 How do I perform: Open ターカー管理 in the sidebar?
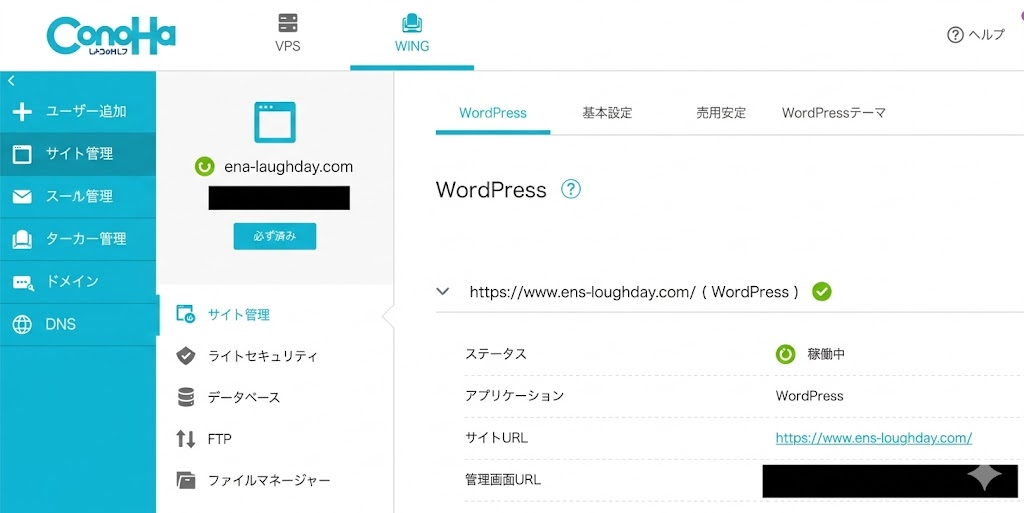tap(78, 239)
